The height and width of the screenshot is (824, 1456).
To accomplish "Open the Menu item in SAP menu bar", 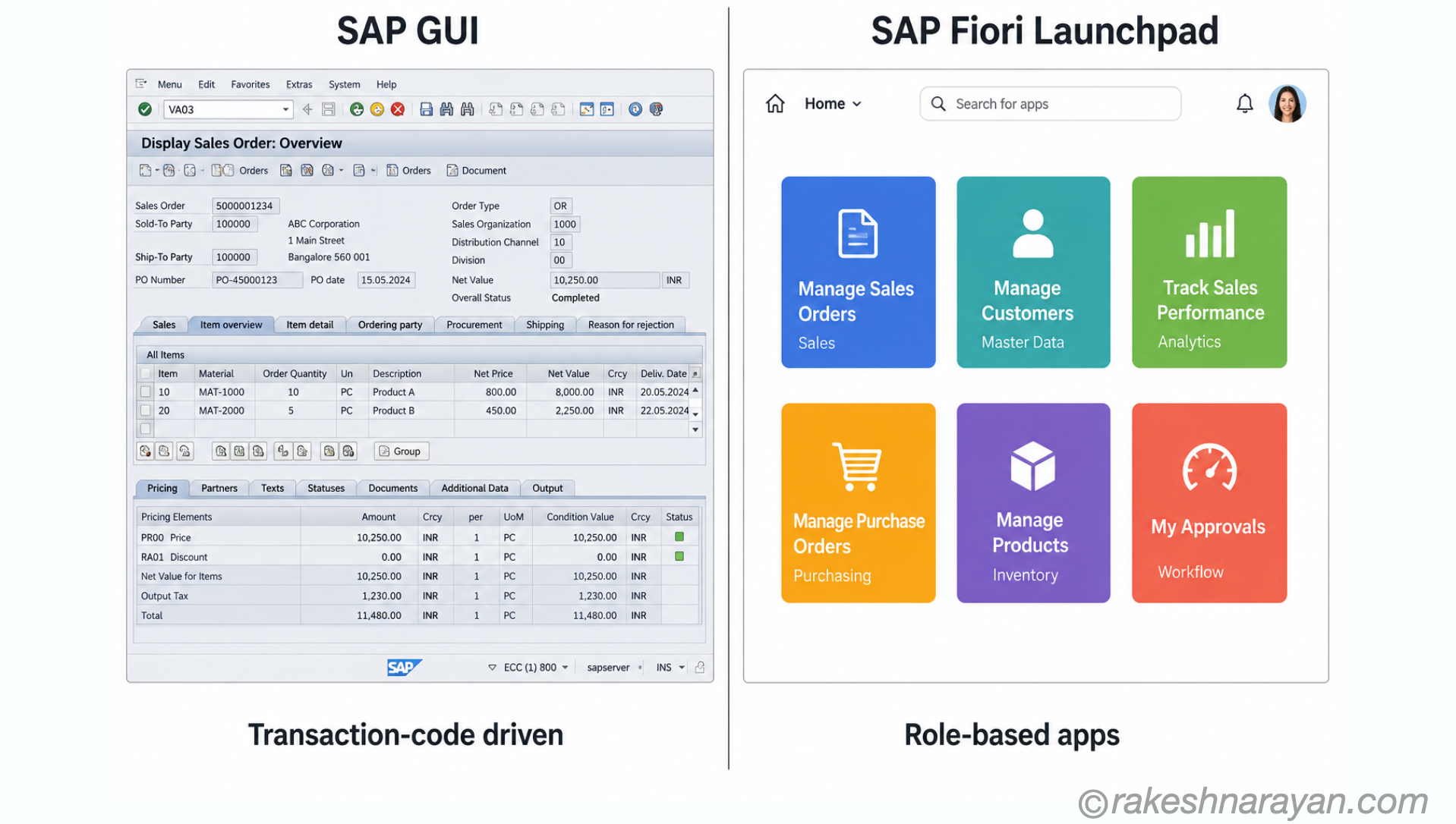I will [x=169, y=84].
